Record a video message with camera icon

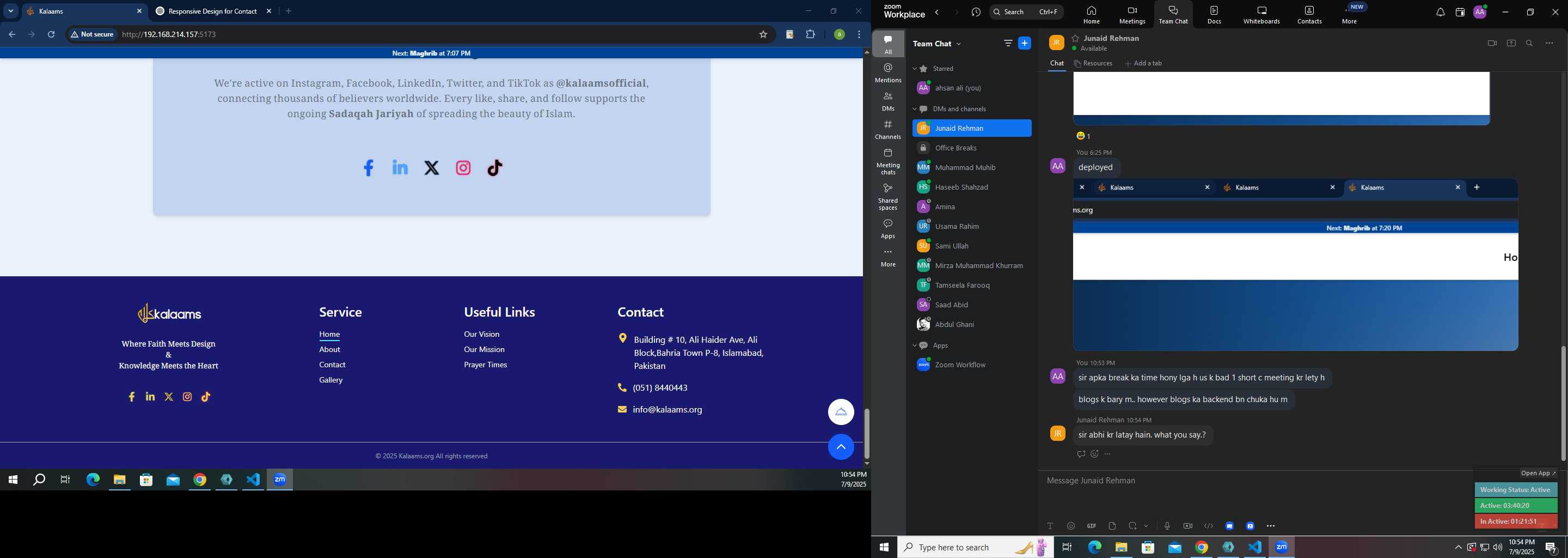[x=1187, y=526]
